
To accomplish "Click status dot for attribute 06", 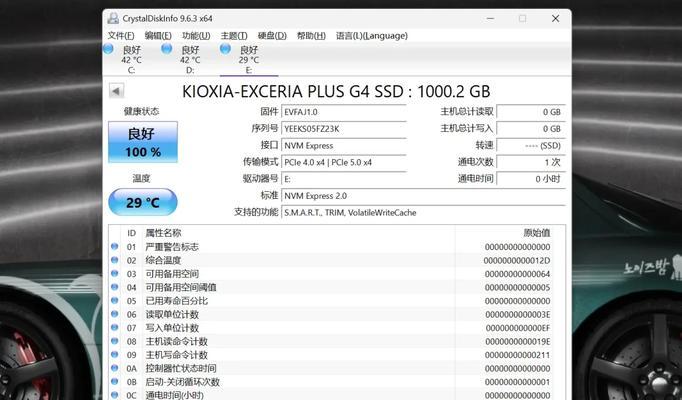I will click(114, 314).
